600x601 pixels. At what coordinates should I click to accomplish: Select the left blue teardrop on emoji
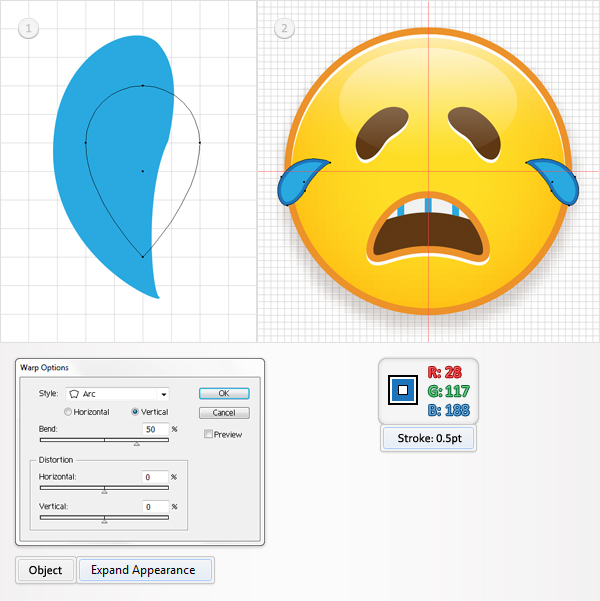pos(302,181)
